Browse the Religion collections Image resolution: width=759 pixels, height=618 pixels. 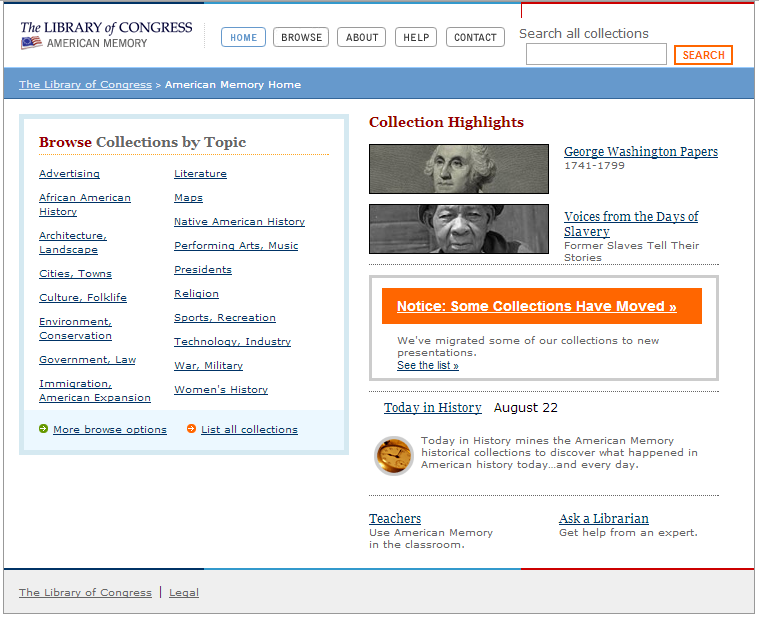(196, 294)
